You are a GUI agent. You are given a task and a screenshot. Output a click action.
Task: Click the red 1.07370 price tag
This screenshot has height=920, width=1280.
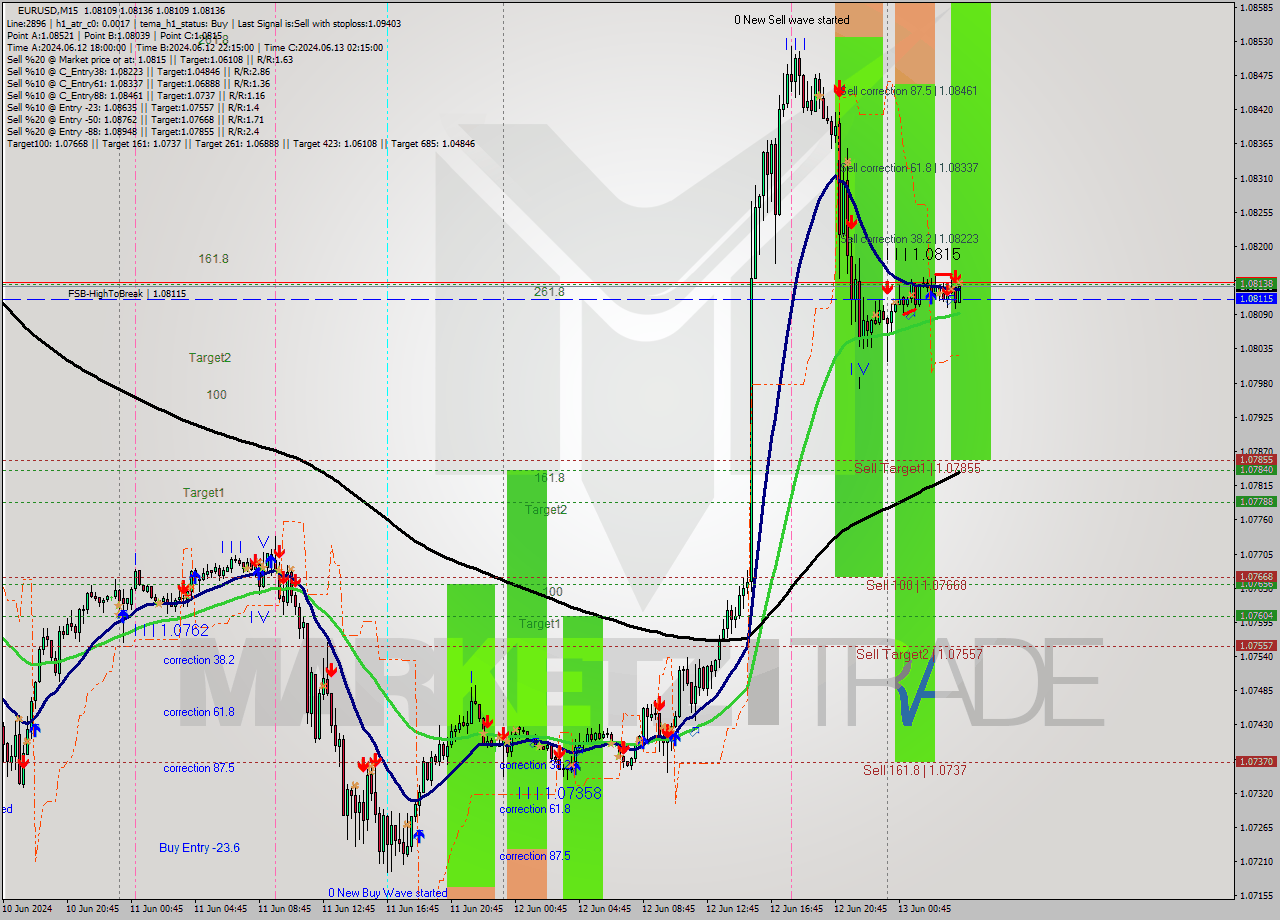[1256, 762]
